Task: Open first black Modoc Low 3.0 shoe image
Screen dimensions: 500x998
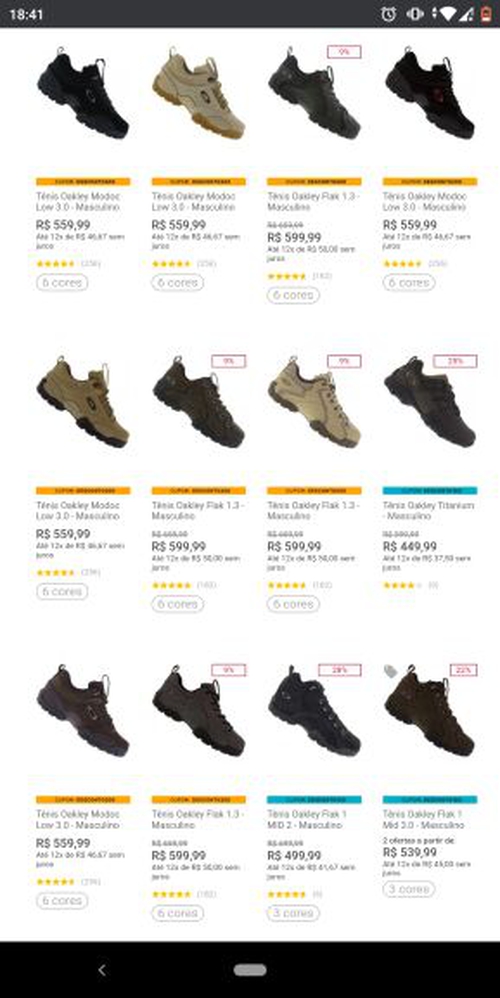Action: [x=83, y=93]
